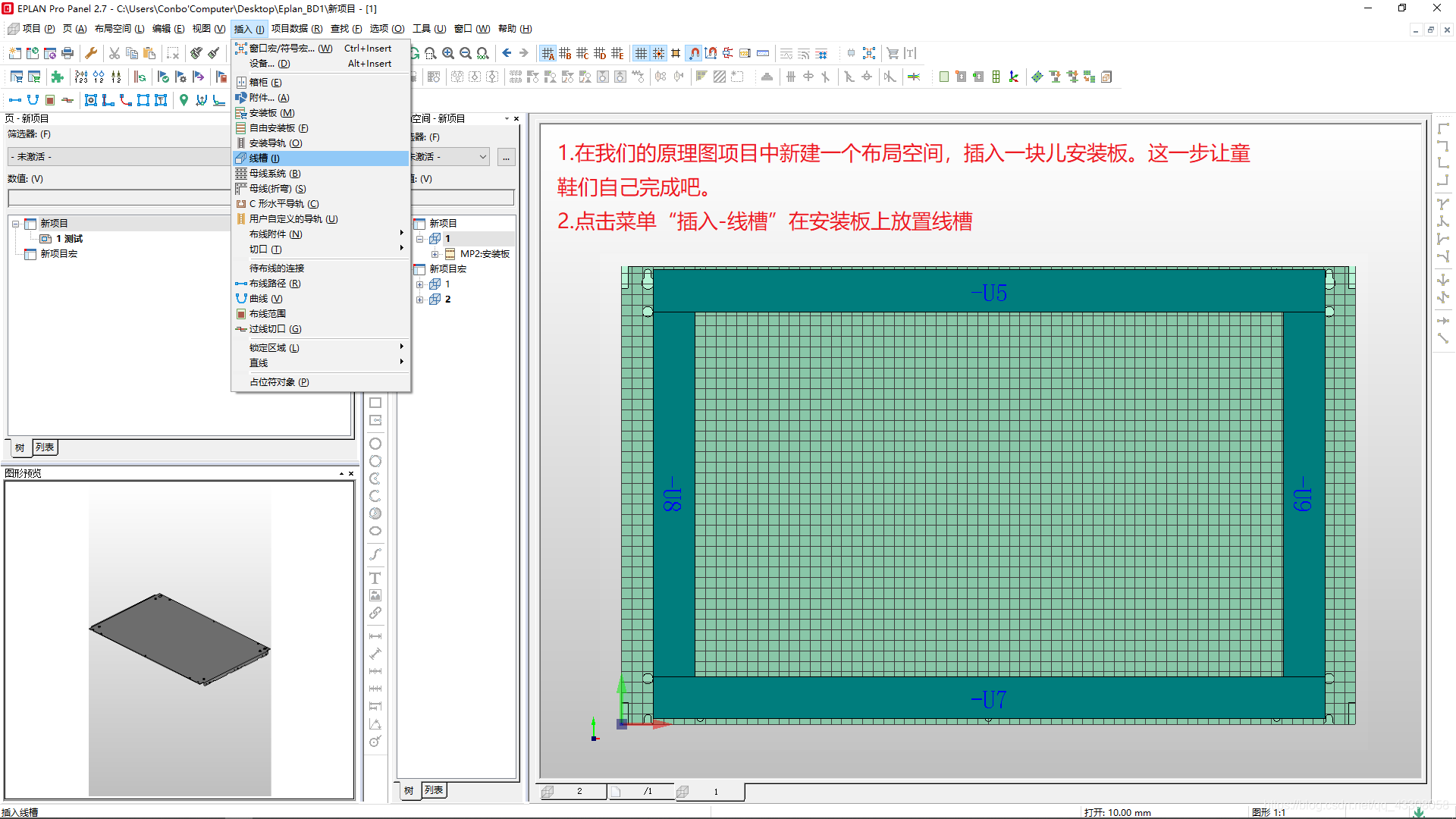
Task: Select the Scissors cut tool
Action: [114, 53]
